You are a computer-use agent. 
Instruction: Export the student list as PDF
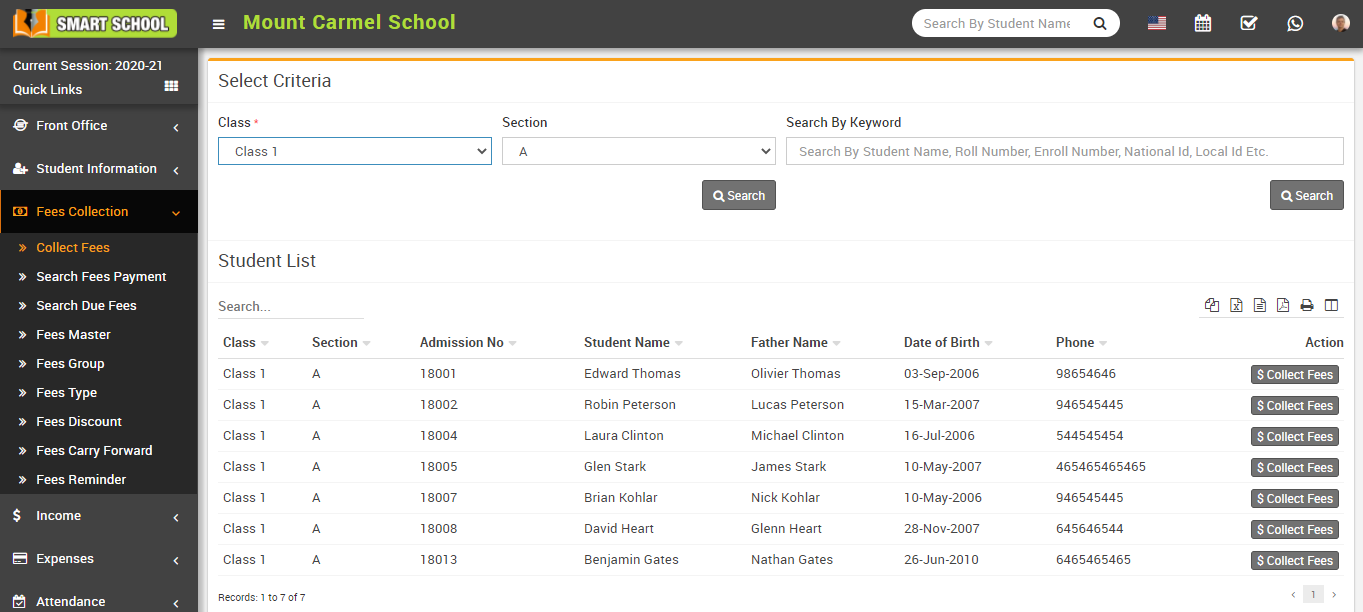pos(1283,305)
